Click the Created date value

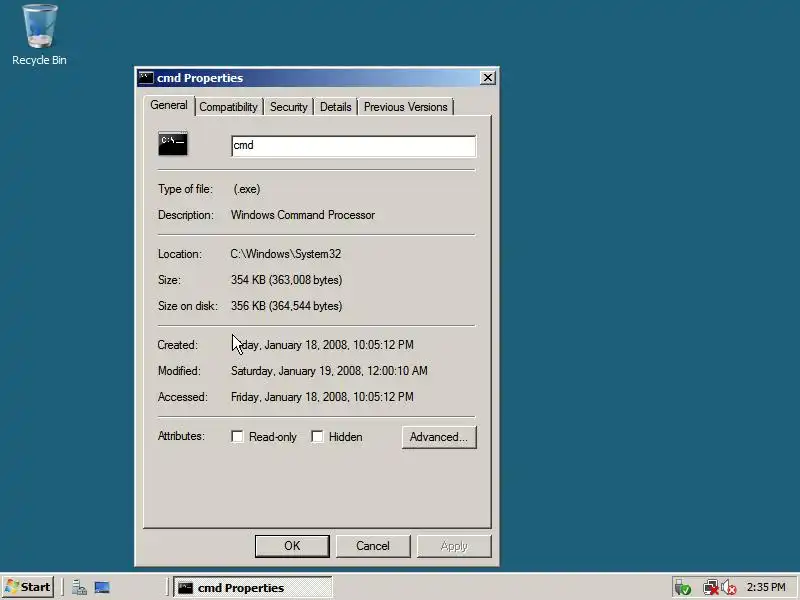(322, 345)
